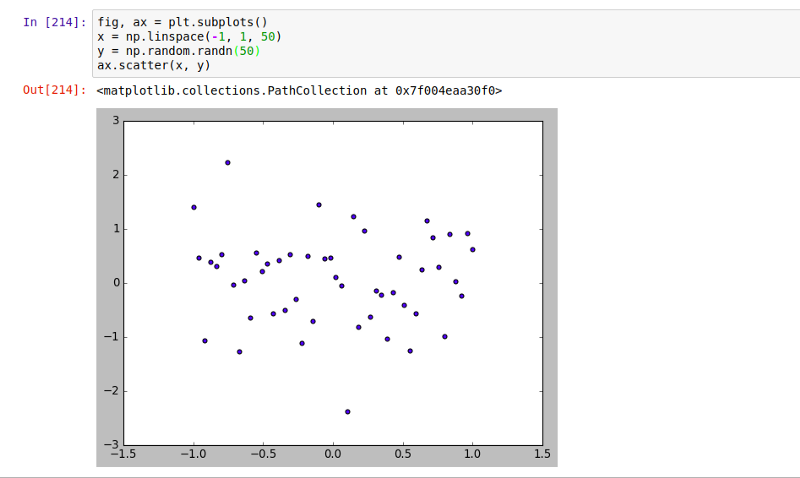800x478 pixels.
Task: Click the line 'x = np.linspace(-1, 1, 50)'
Action: point(190,37)
